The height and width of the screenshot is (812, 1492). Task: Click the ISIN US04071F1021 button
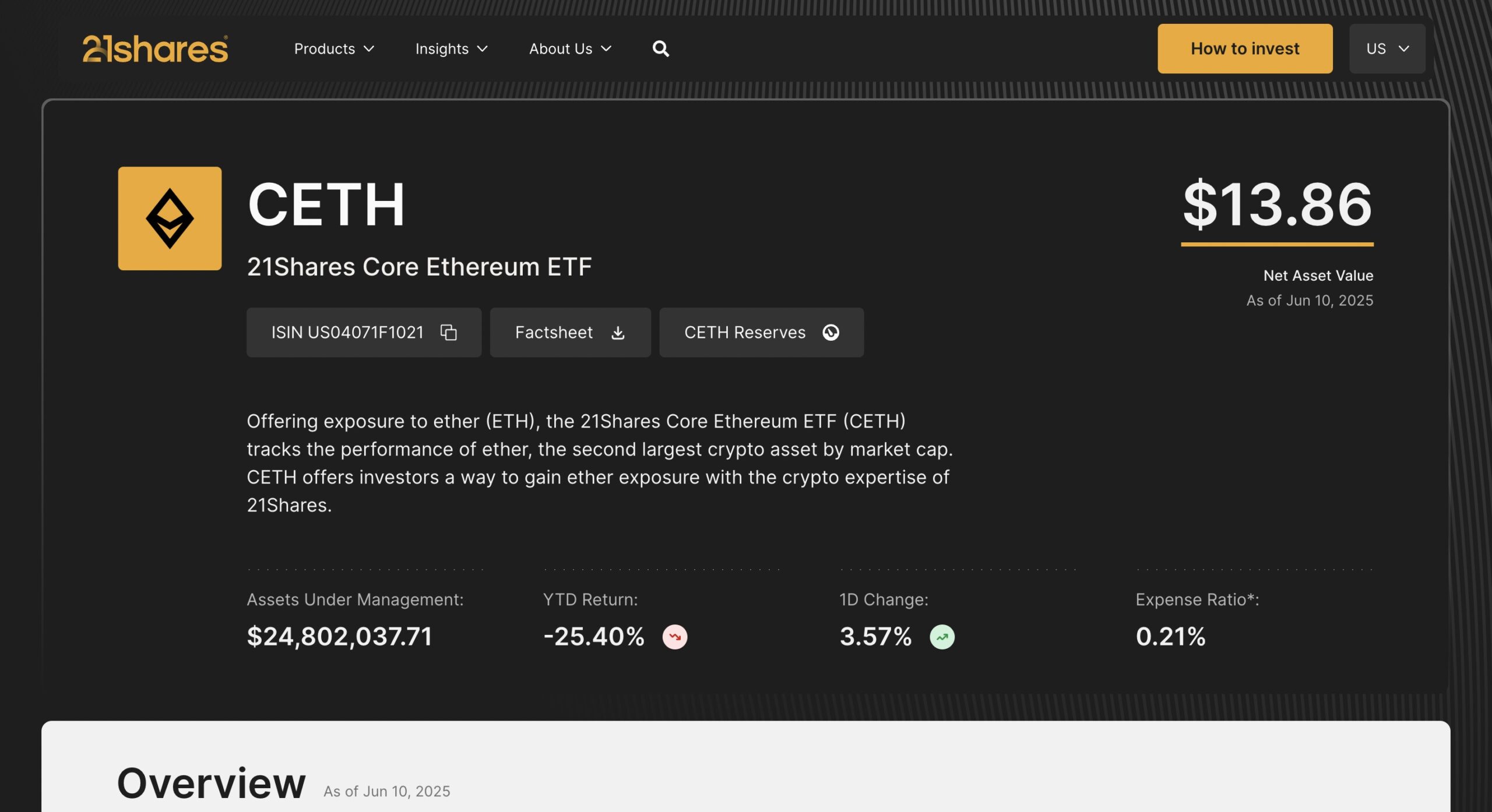pyautogui.click(x=364, y=332)
